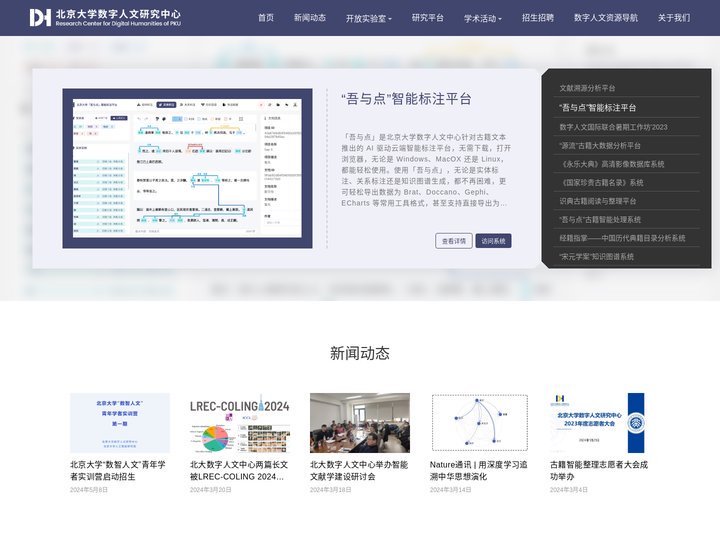Open the 首页 menu item
The image size is (720, 540).
pyautogui.click(x=266, y=18)
